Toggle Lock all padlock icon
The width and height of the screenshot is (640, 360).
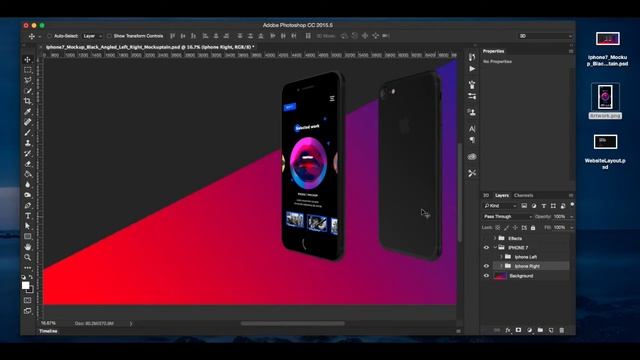pyautogui.click(x=533, y=228)
